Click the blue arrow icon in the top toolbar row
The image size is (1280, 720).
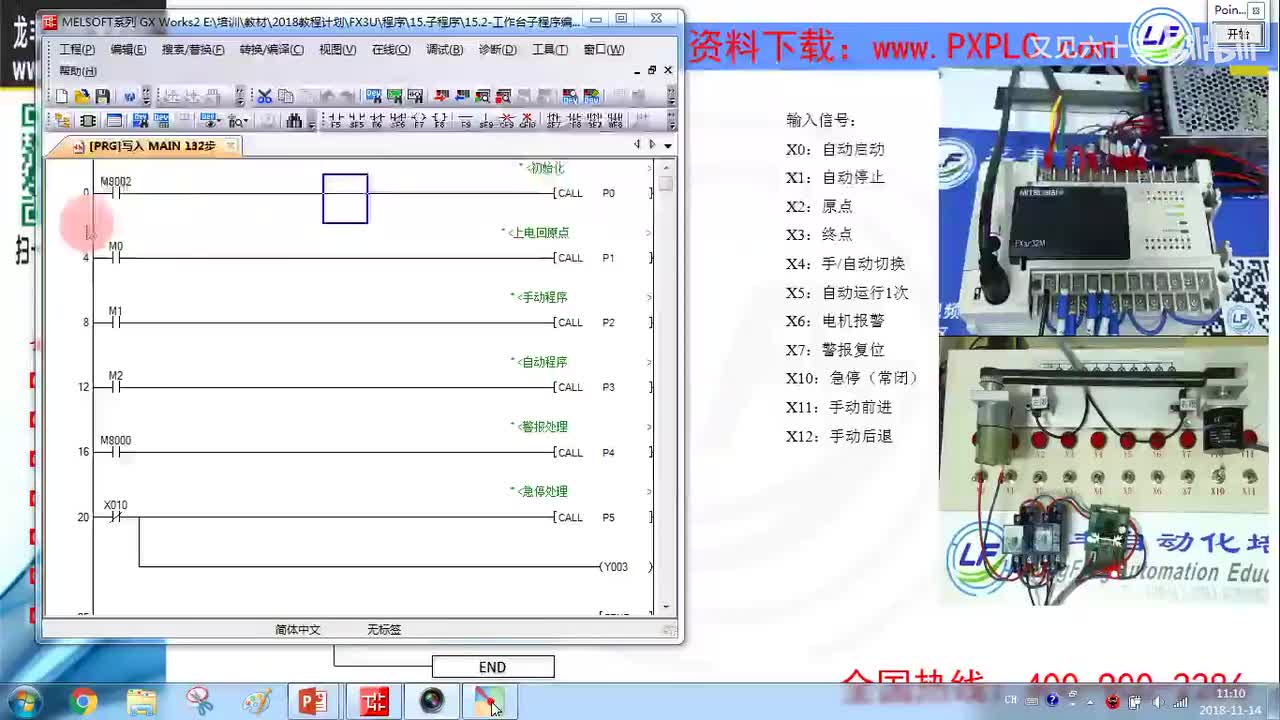coord(462,96)
